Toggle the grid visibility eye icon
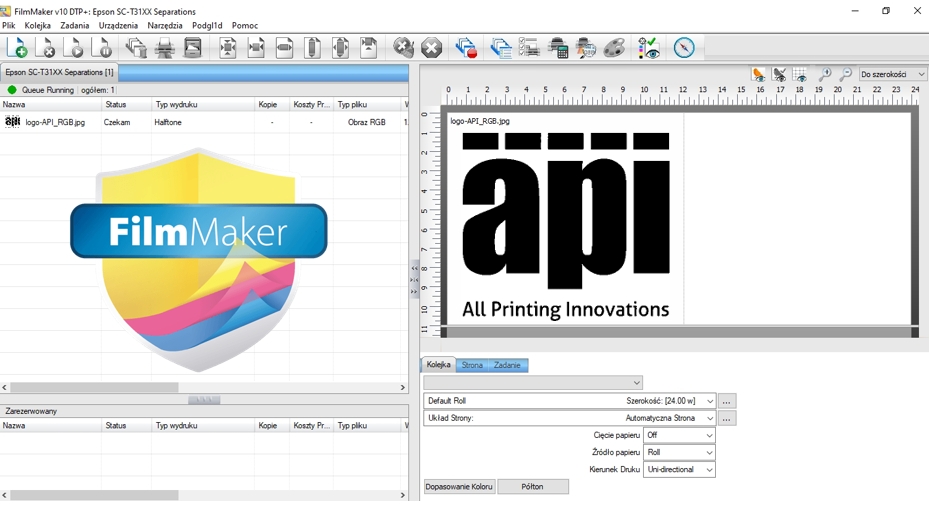This screenshot has width=929, height=505. [x=800, y=75]
